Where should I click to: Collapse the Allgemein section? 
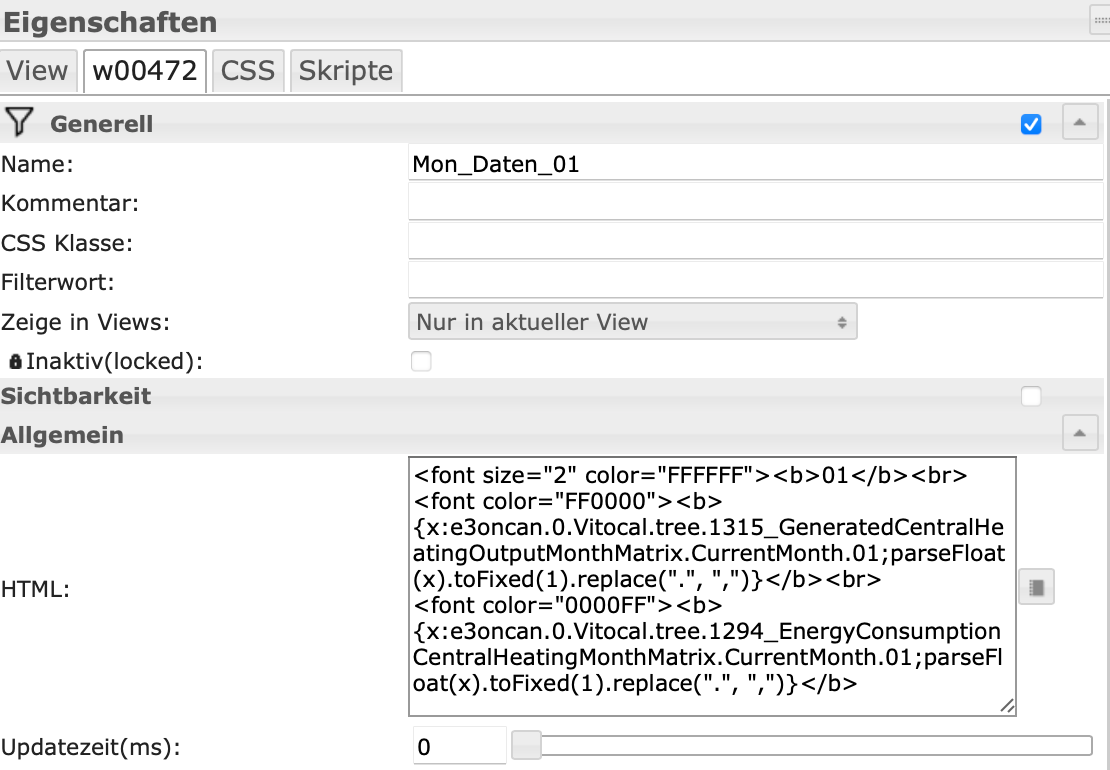point(1079,435)
